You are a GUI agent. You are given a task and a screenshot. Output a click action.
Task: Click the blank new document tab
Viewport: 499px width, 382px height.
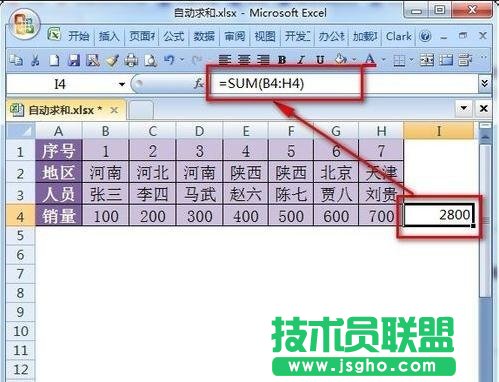(141, 110)
